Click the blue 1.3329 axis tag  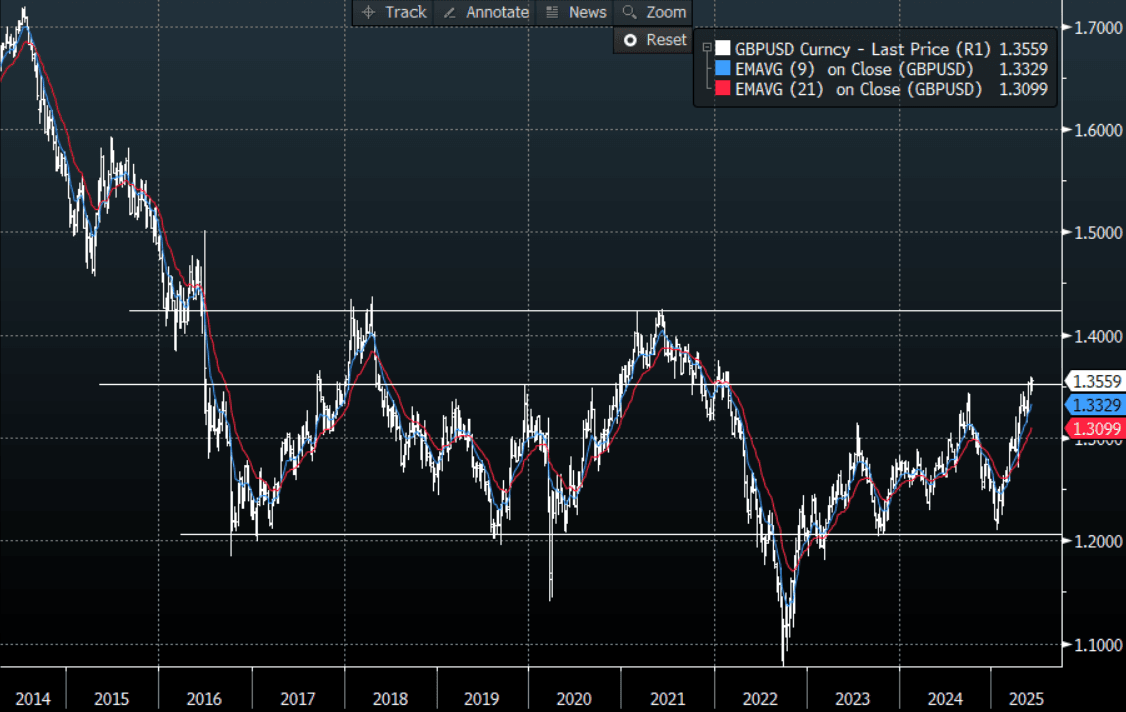click(x=1096, y=405)
